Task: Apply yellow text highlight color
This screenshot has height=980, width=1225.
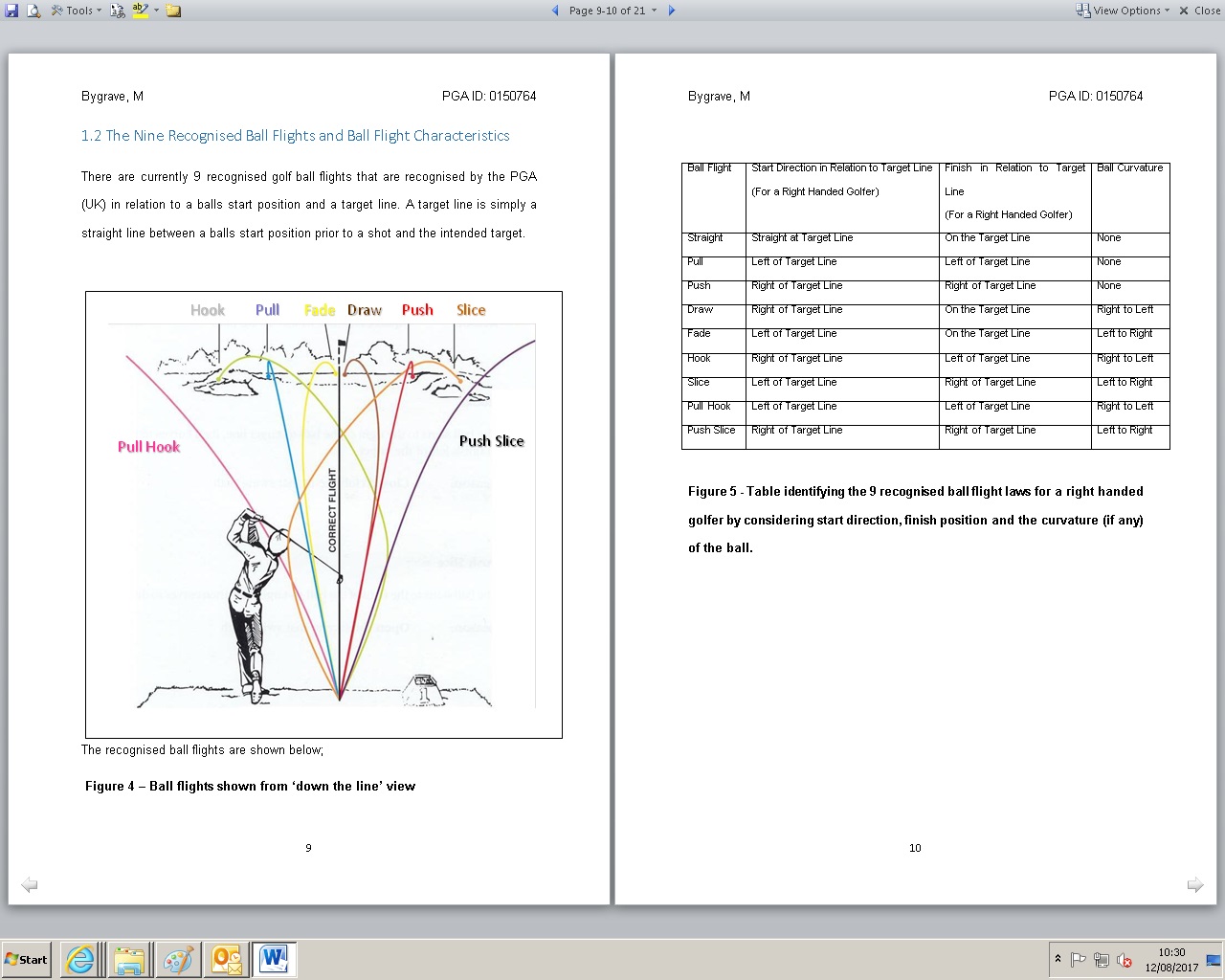Action: [141, 11]
